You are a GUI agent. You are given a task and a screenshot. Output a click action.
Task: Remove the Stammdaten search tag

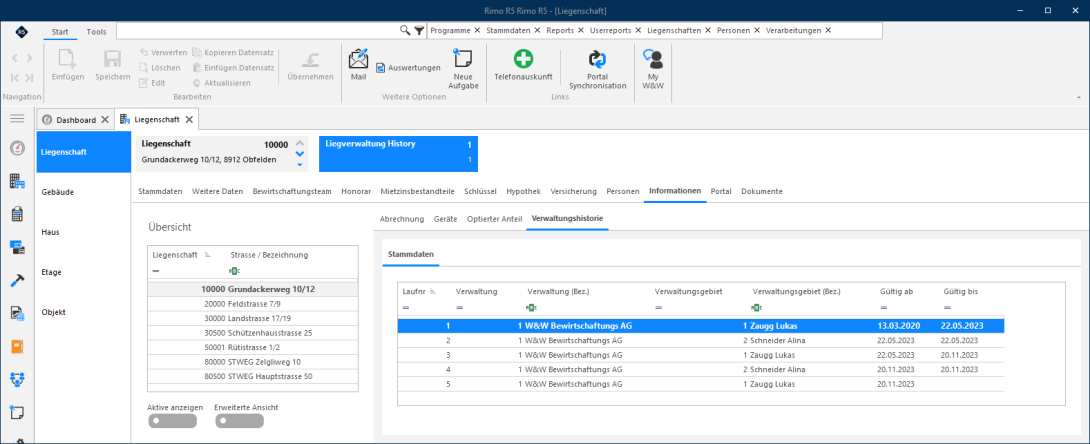(537, 31)
